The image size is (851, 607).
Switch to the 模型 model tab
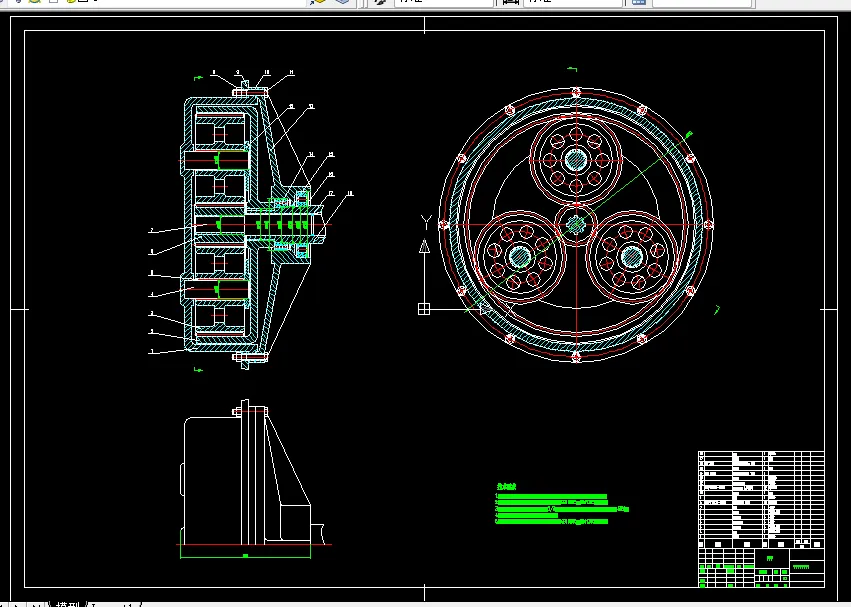click(68, 604)
